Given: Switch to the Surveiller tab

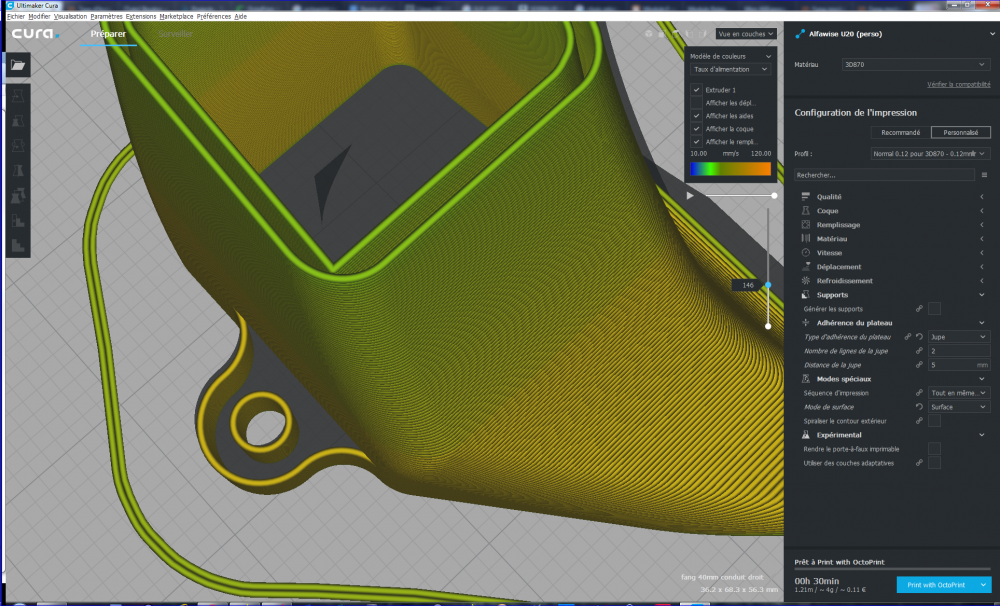Looking at the screenshot, I should [175, 34].
